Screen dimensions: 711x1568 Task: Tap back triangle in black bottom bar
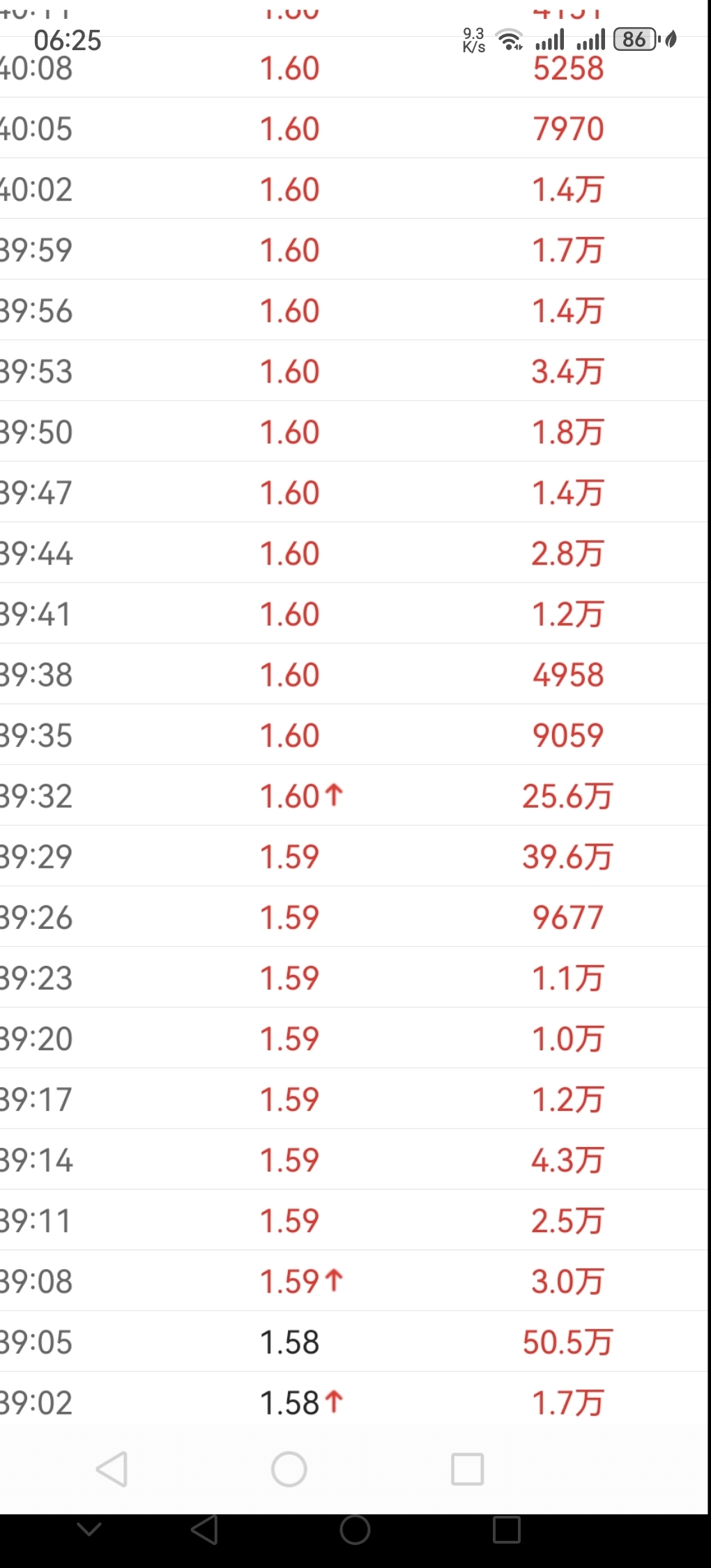pyautogui.click(x=204, y=1530)
